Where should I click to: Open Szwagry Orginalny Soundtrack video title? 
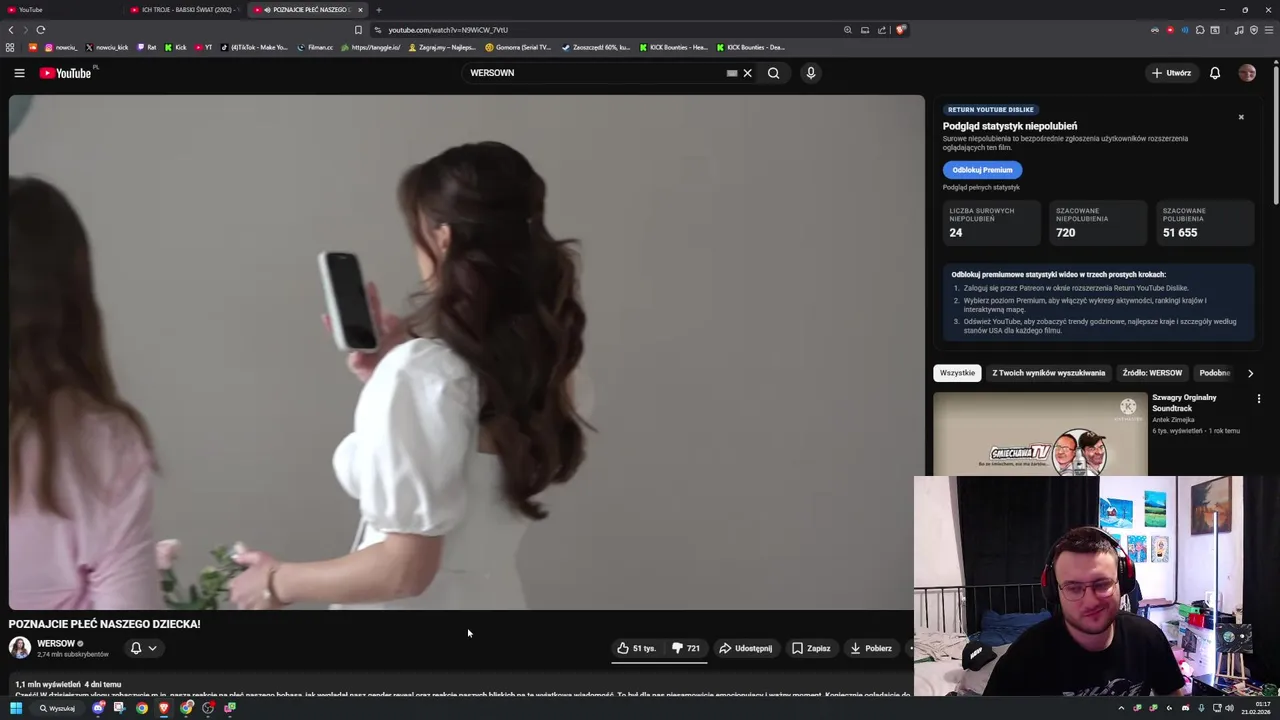click(x=1184, y=402)
